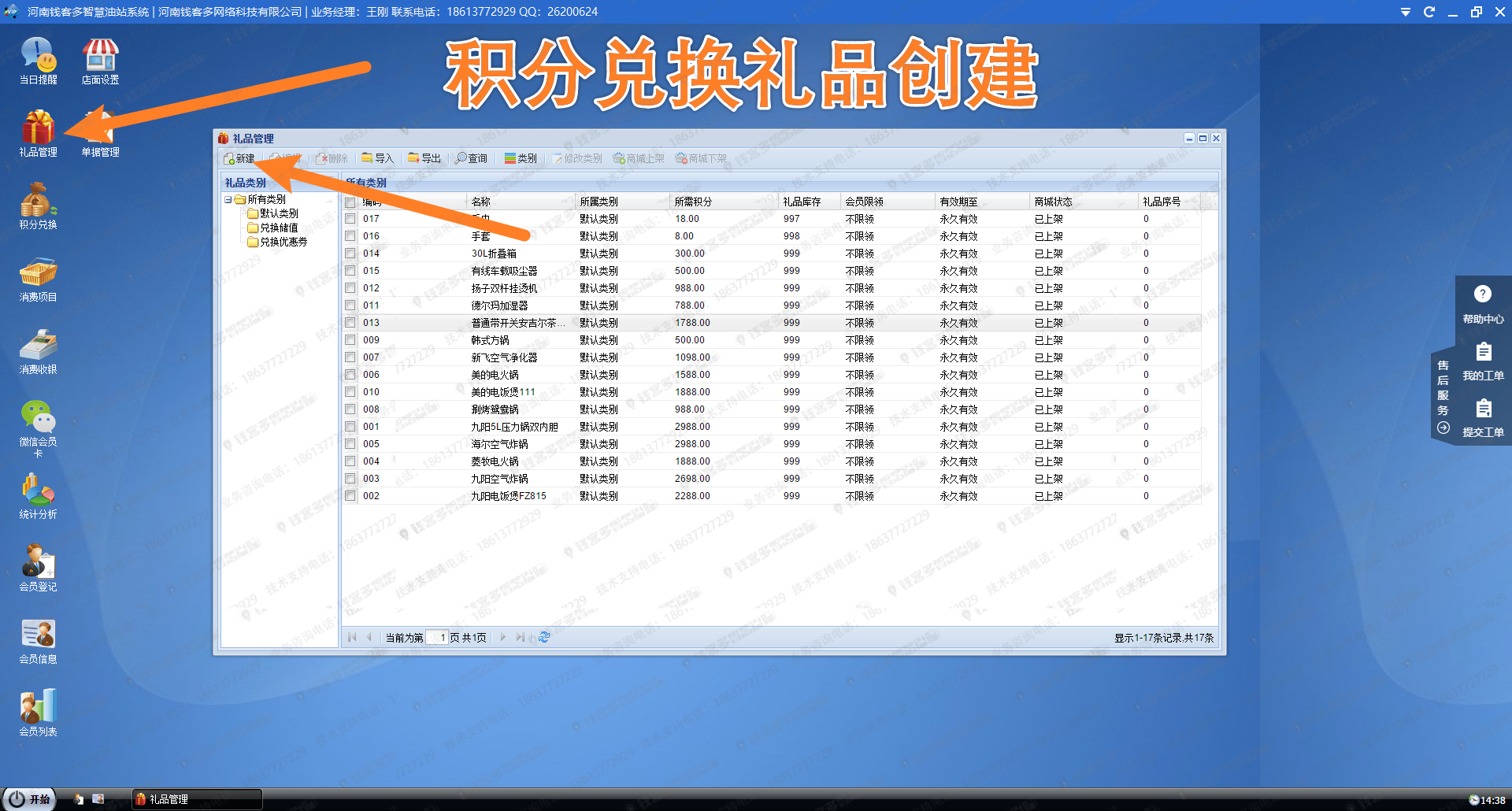Open the 微信会员卡 WeChat icon

click(x=38, y=429)
